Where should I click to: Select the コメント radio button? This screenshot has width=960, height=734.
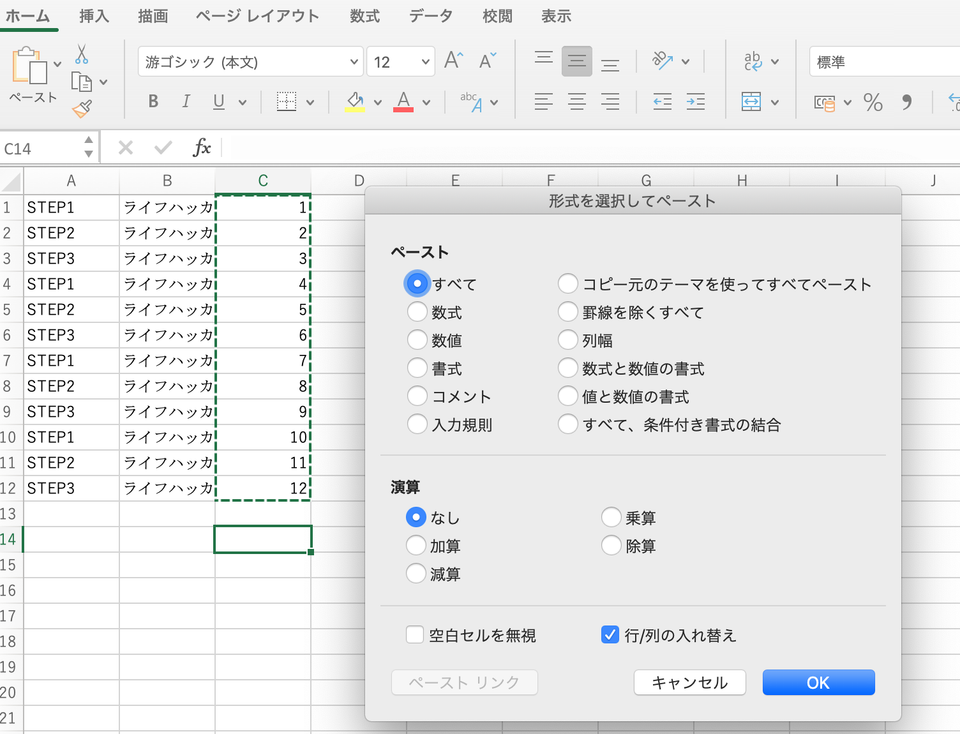click(417, 396)
